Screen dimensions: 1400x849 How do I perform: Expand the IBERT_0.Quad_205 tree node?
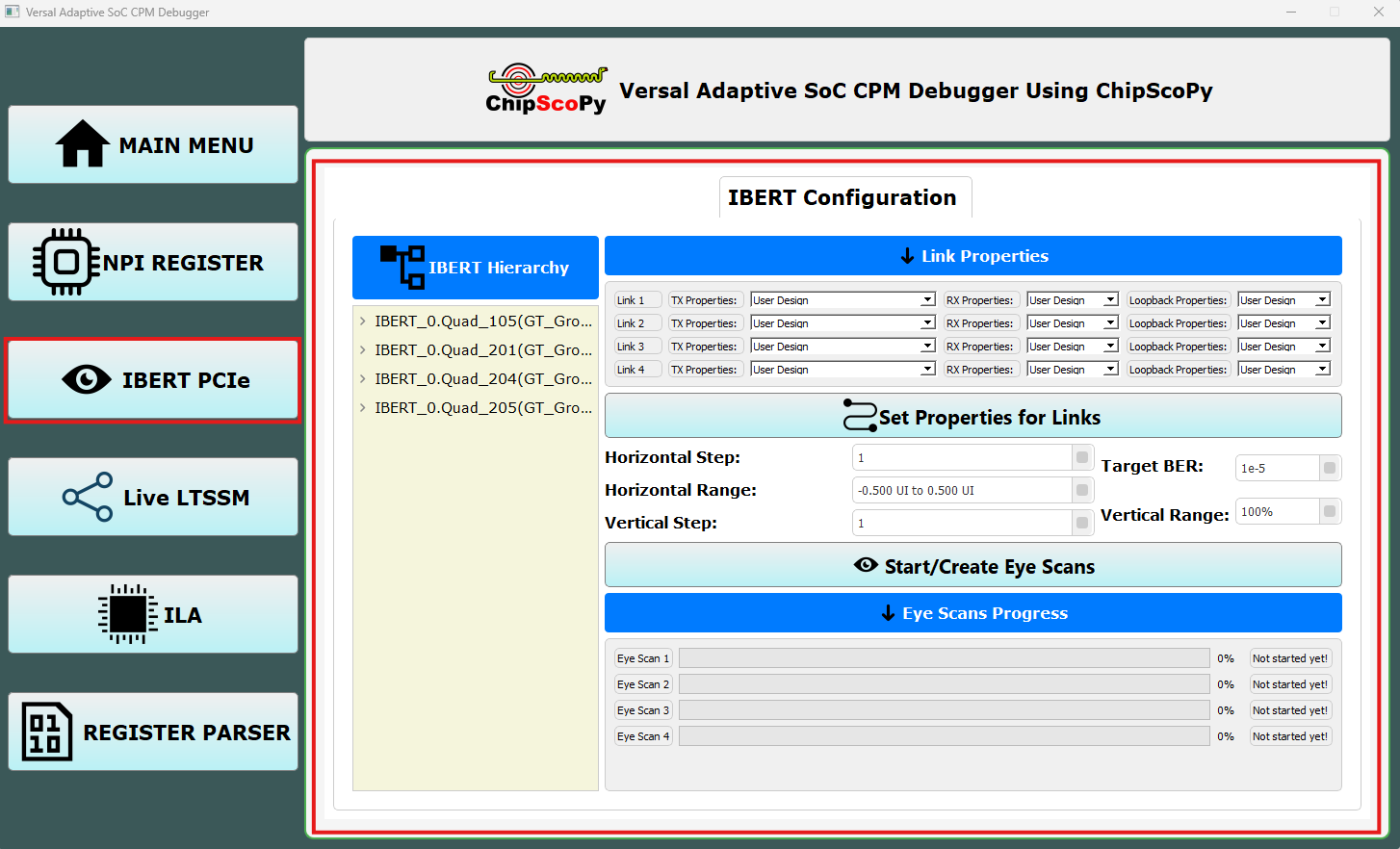pyautogui.click(x=363, y=408)
